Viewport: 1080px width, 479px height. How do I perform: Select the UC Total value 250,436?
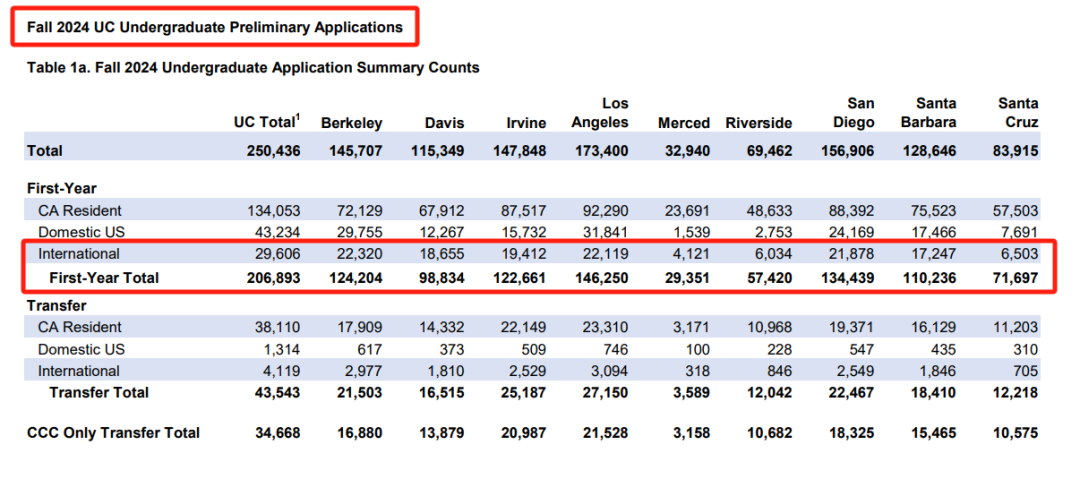(x=273, y=151)
